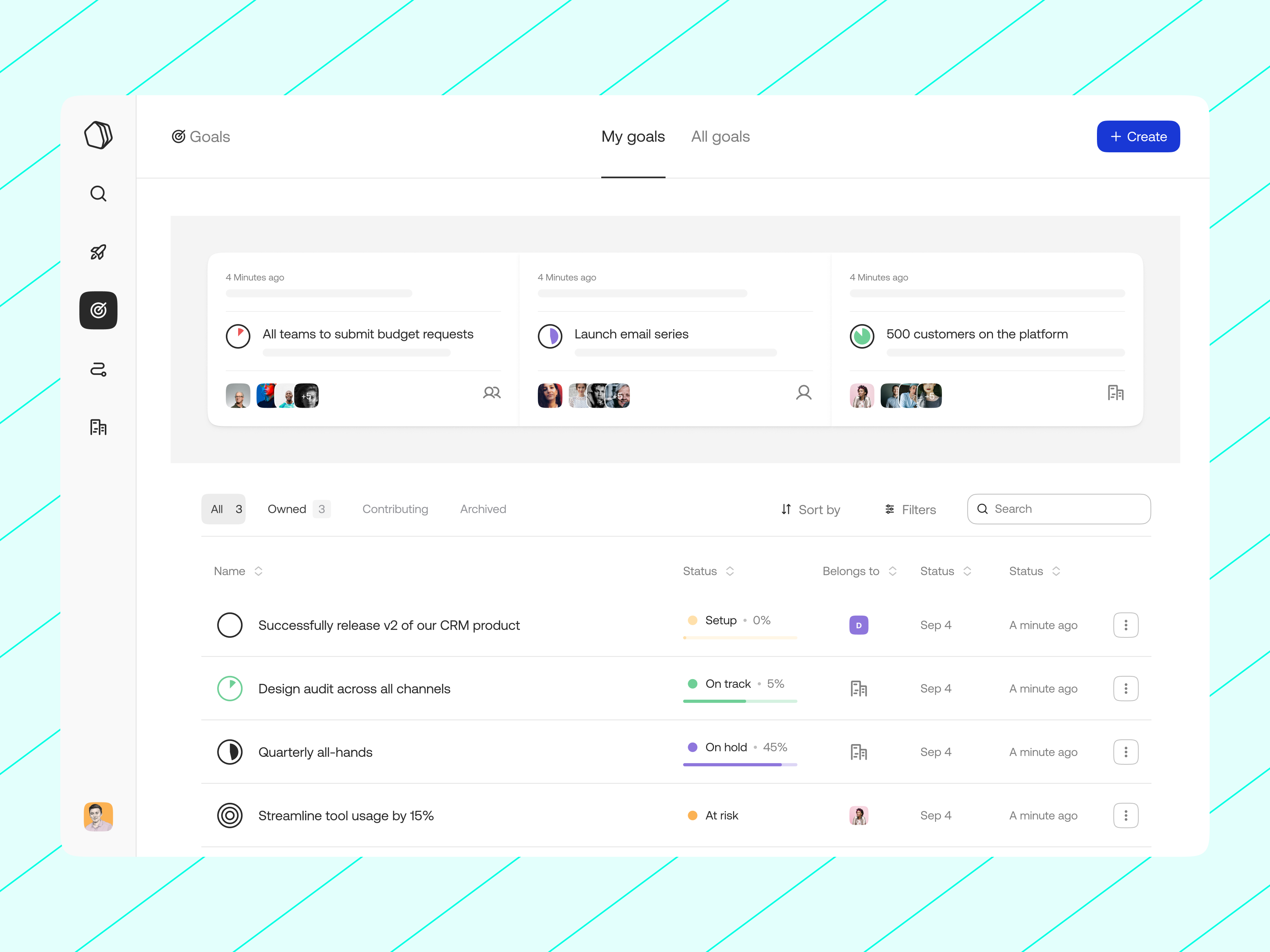Open the user profile avatar in sidebar
This screenshot has width=1270, height=952.
coord(98,816)
